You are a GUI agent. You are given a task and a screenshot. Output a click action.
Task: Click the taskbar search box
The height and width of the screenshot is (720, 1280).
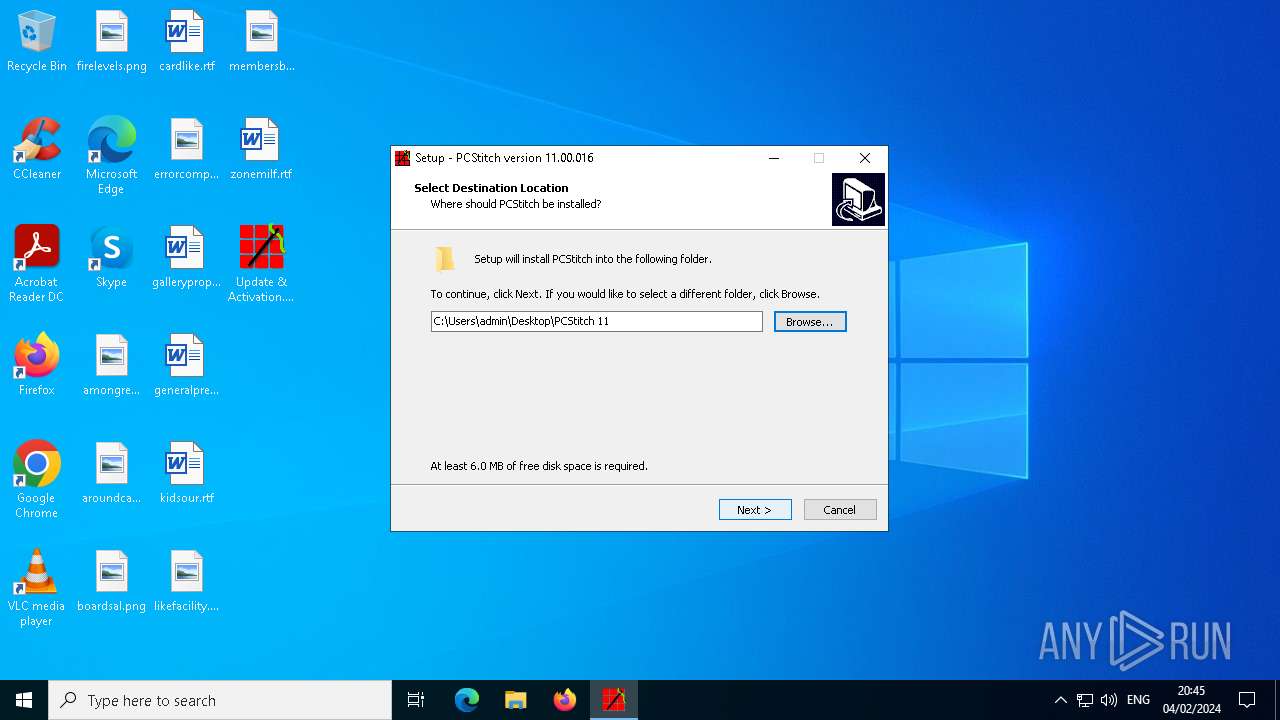coord(220,700)
